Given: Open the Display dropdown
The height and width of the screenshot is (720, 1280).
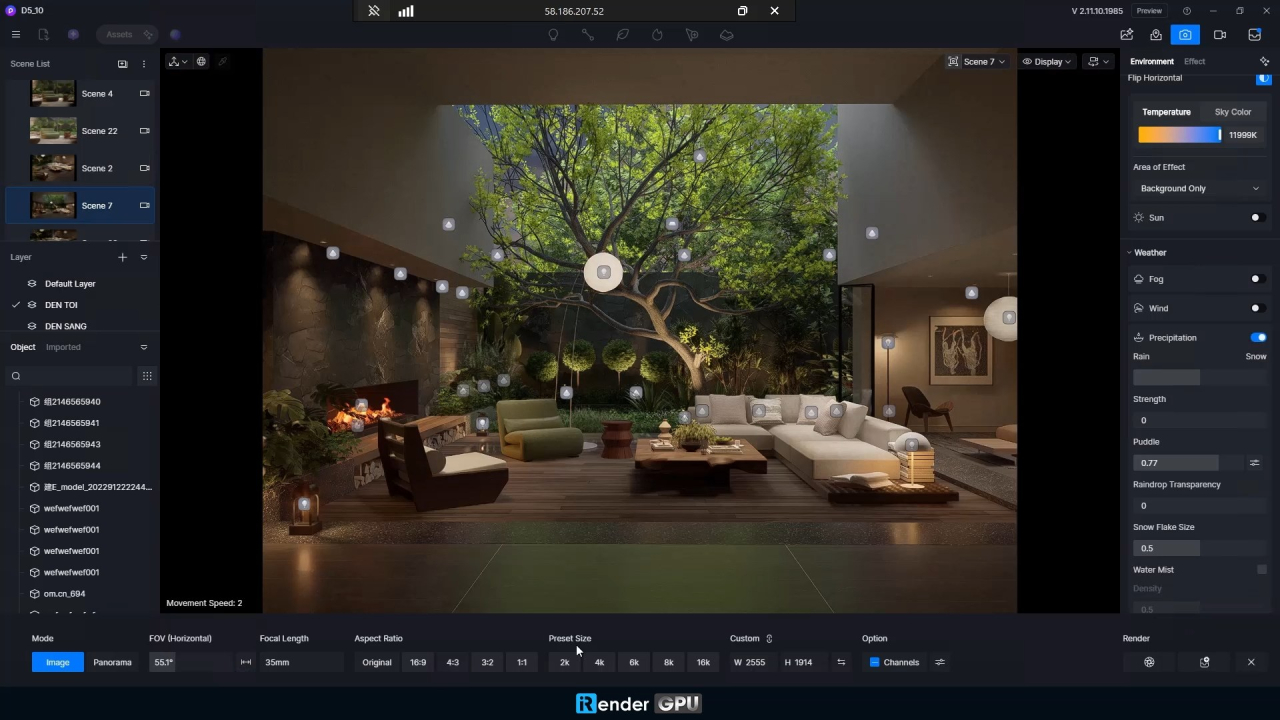Looking at the screenshot, I should (x=1047, y=62).
